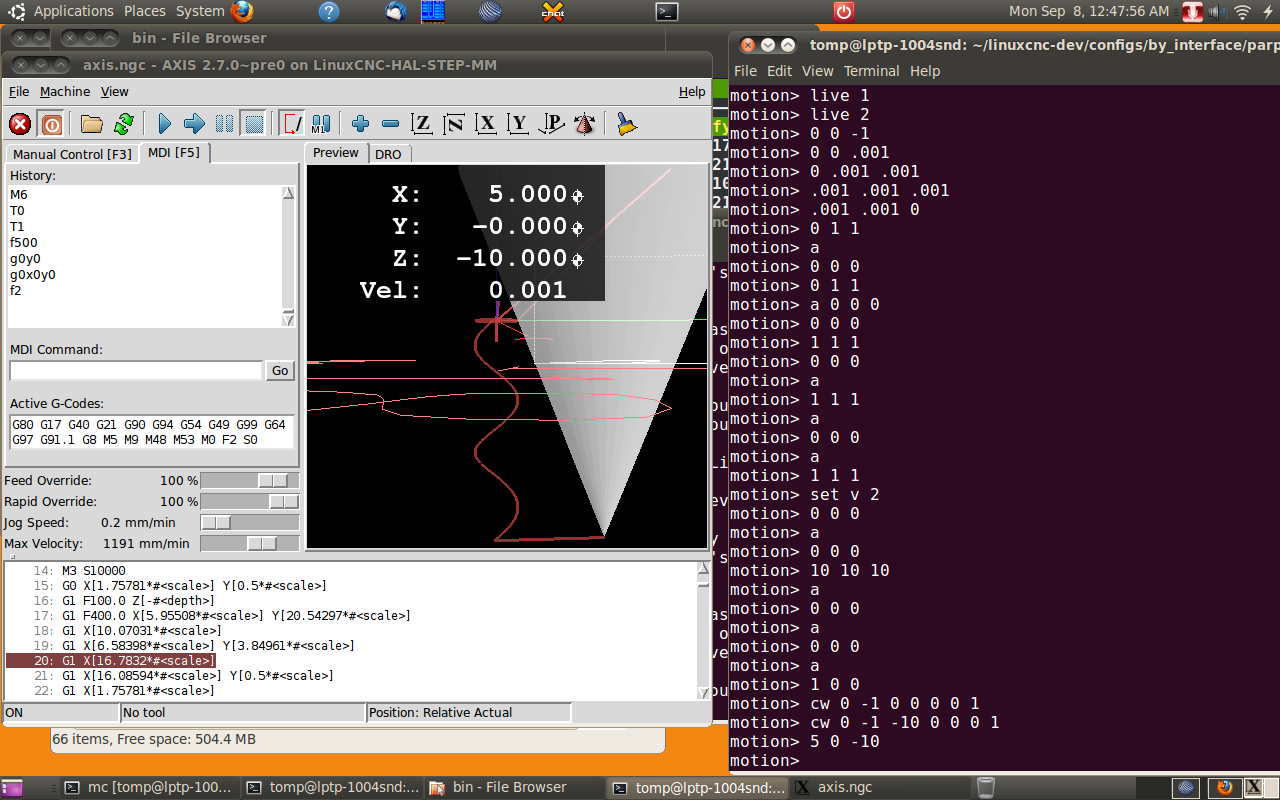Open the wireless network indicator

(1243, 12)
